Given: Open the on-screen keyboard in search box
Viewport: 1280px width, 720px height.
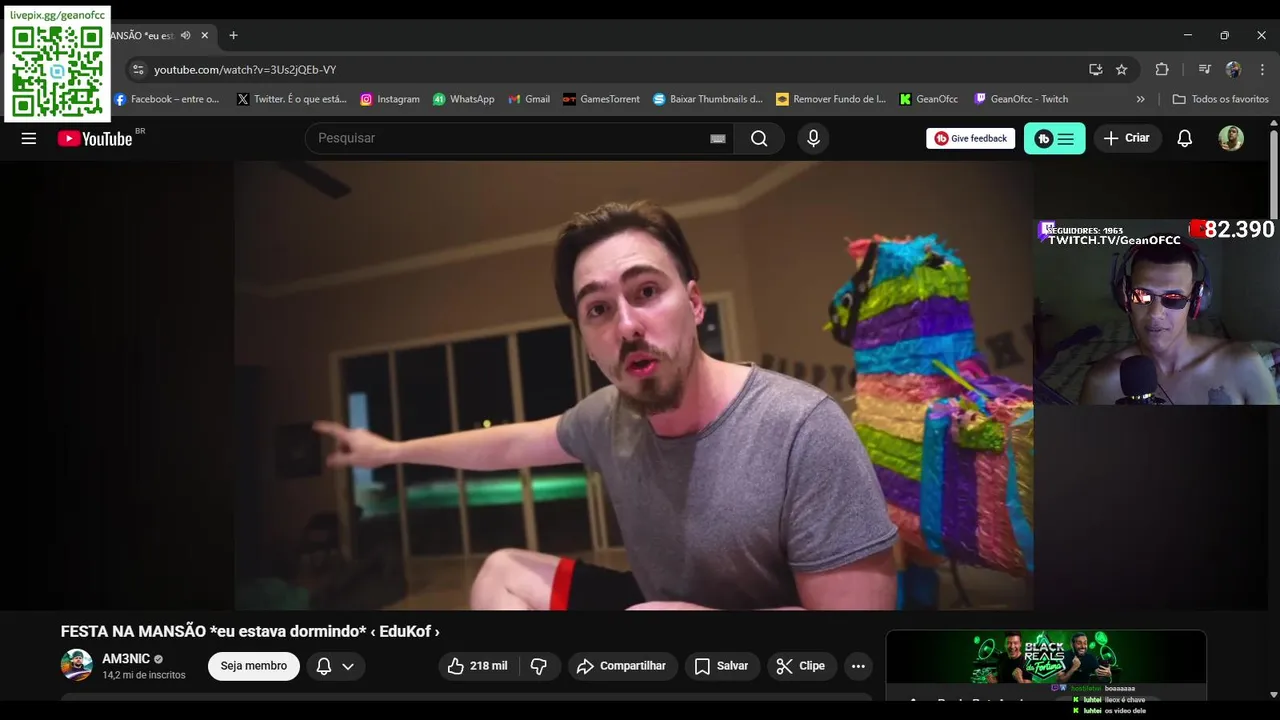Looking at the screenshot, I should 718,139.
